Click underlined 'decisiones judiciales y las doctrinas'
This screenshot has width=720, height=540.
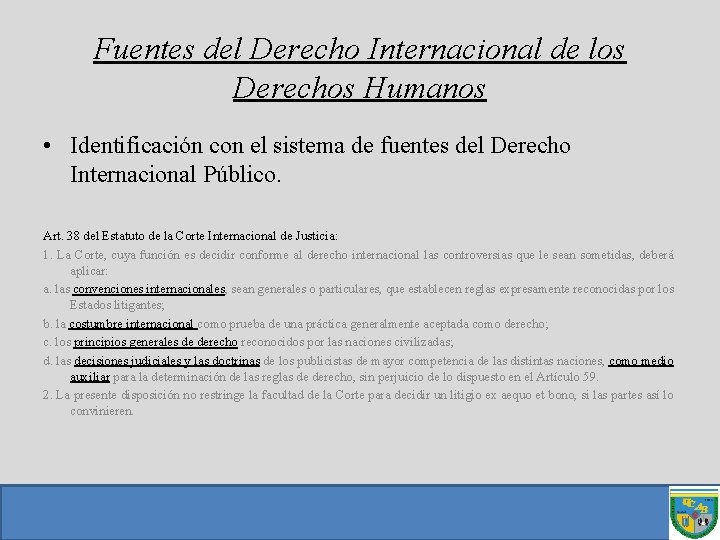[167, 361]
